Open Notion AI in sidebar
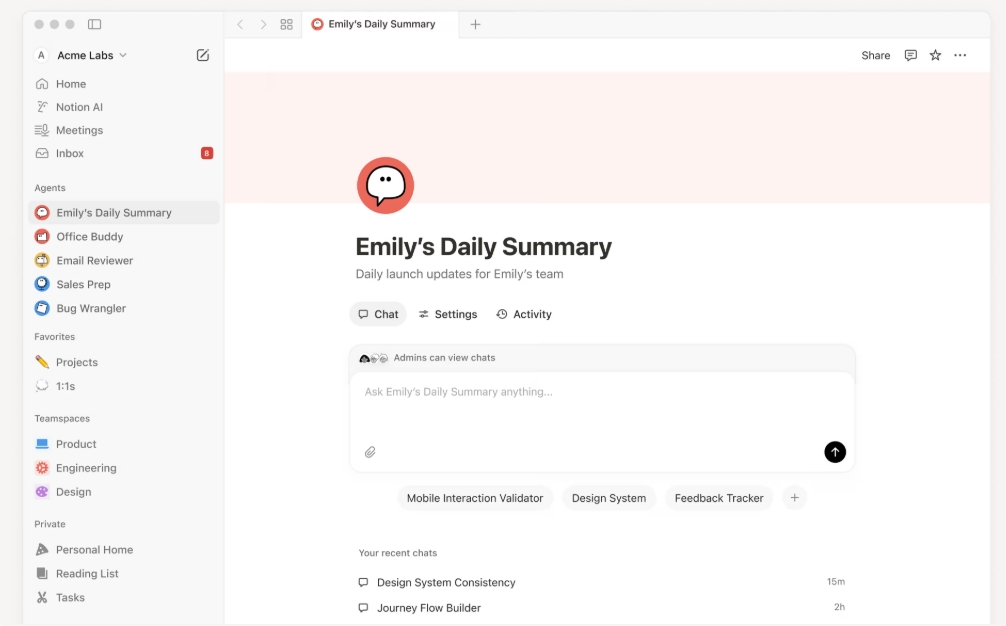This screenshot has height=626, width=1006. coord(124,107)
